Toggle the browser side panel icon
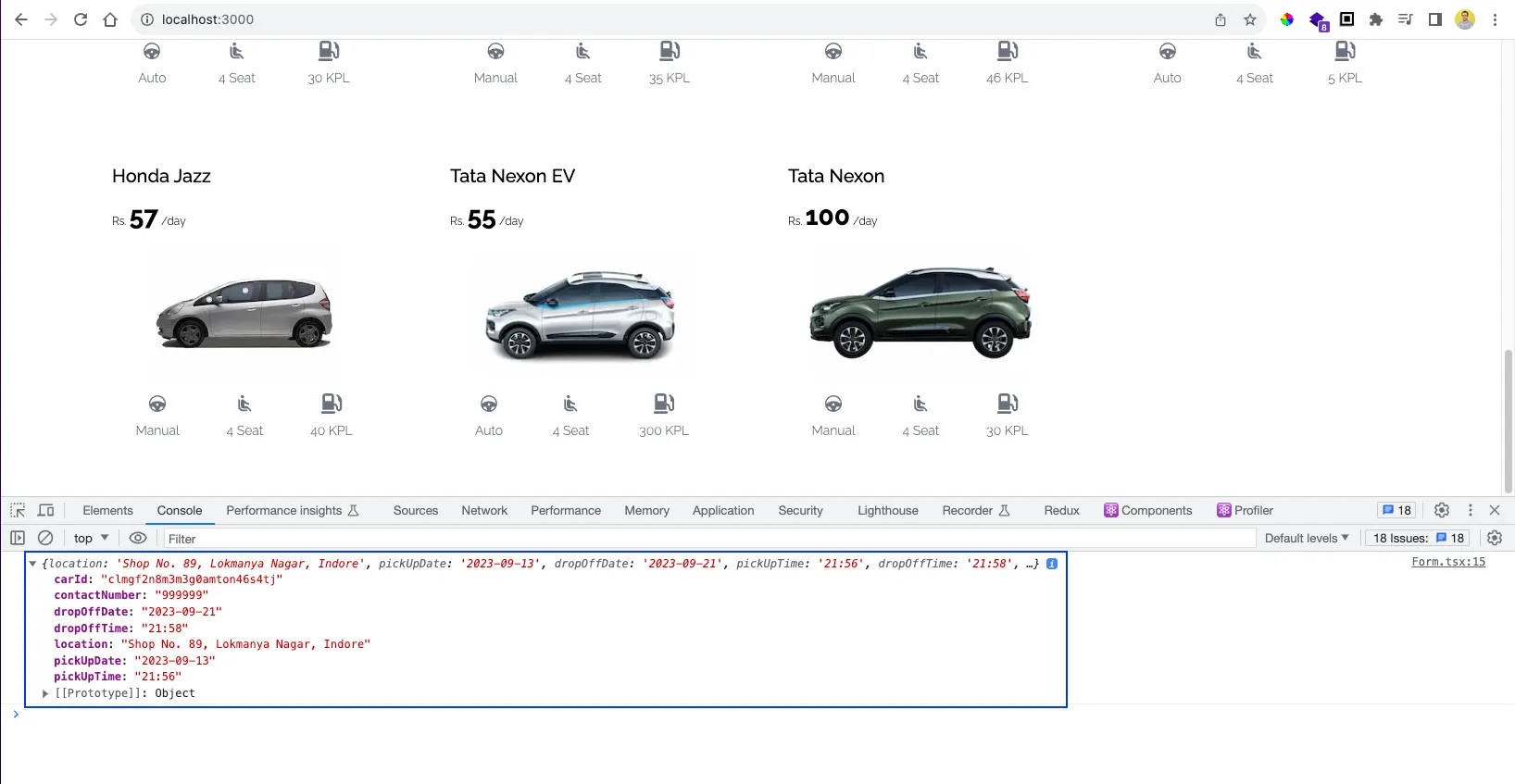 1435,19
